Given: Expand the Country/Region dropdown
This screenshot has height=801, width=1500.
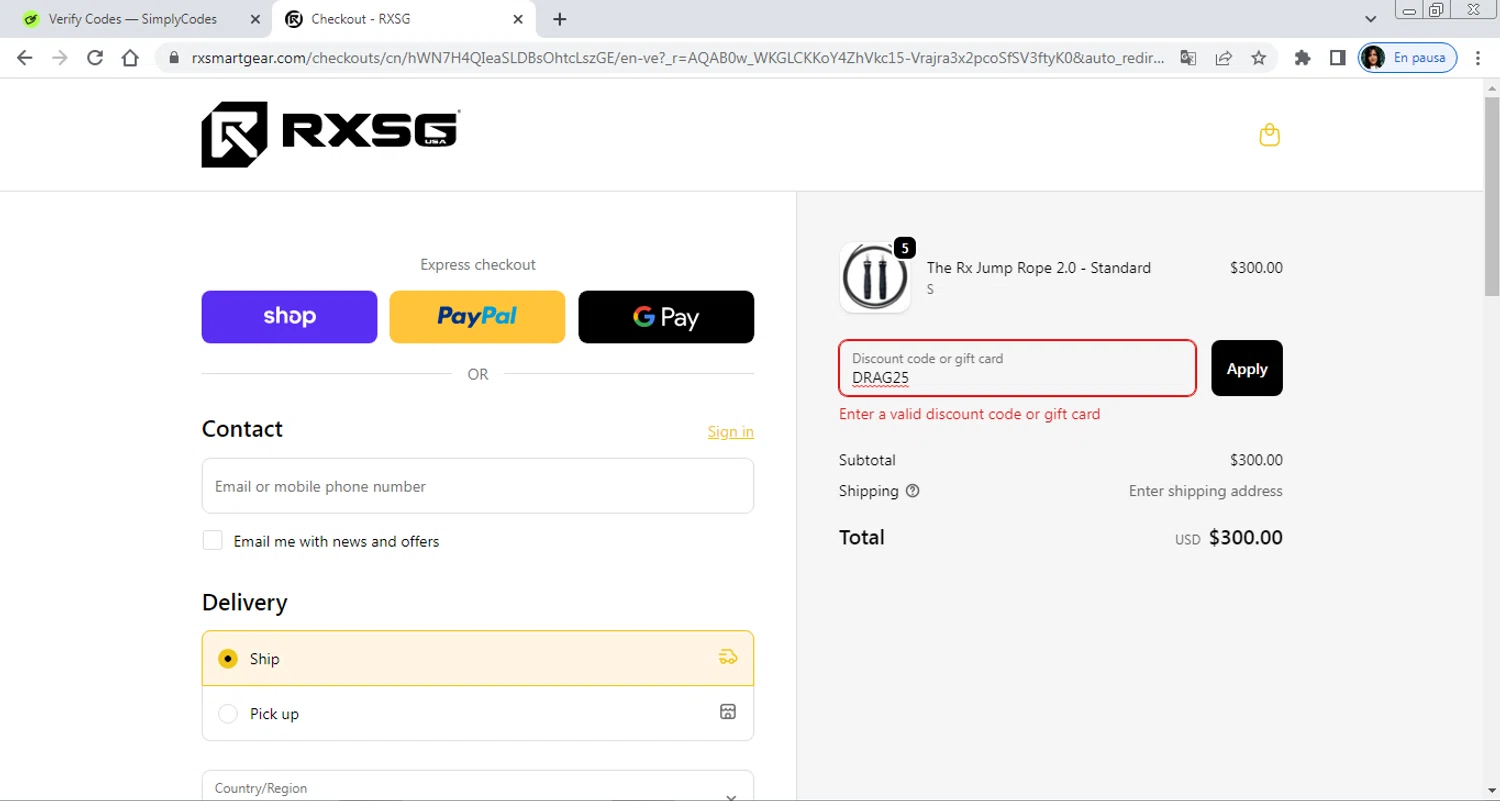Looking at the screenshot, I should coord(478,786).
